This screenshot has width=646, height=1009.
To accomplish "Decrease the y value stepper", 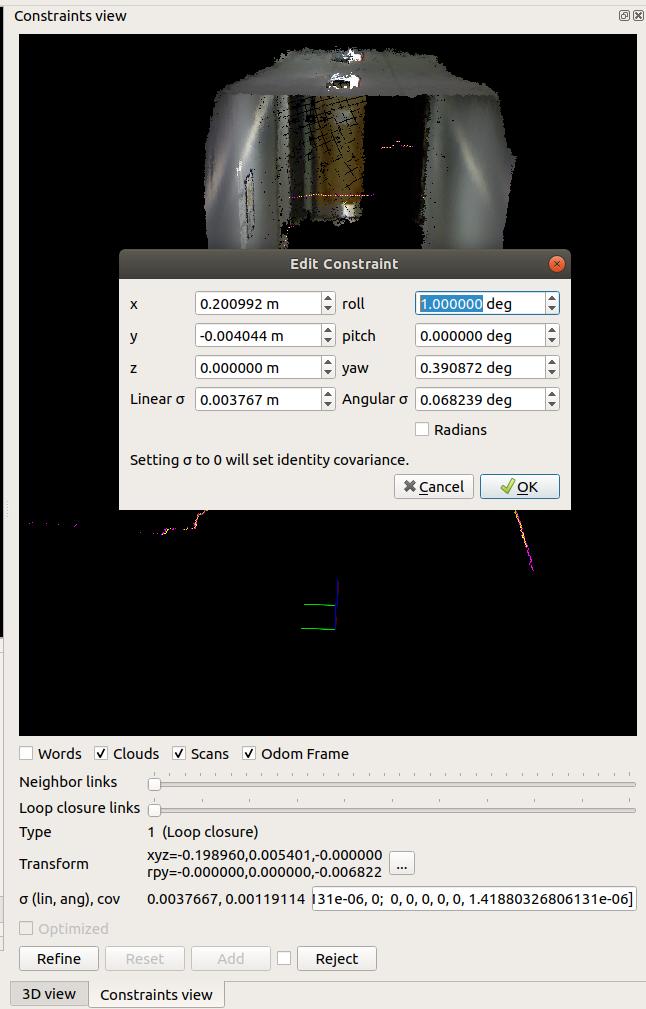I will point(328,341).
